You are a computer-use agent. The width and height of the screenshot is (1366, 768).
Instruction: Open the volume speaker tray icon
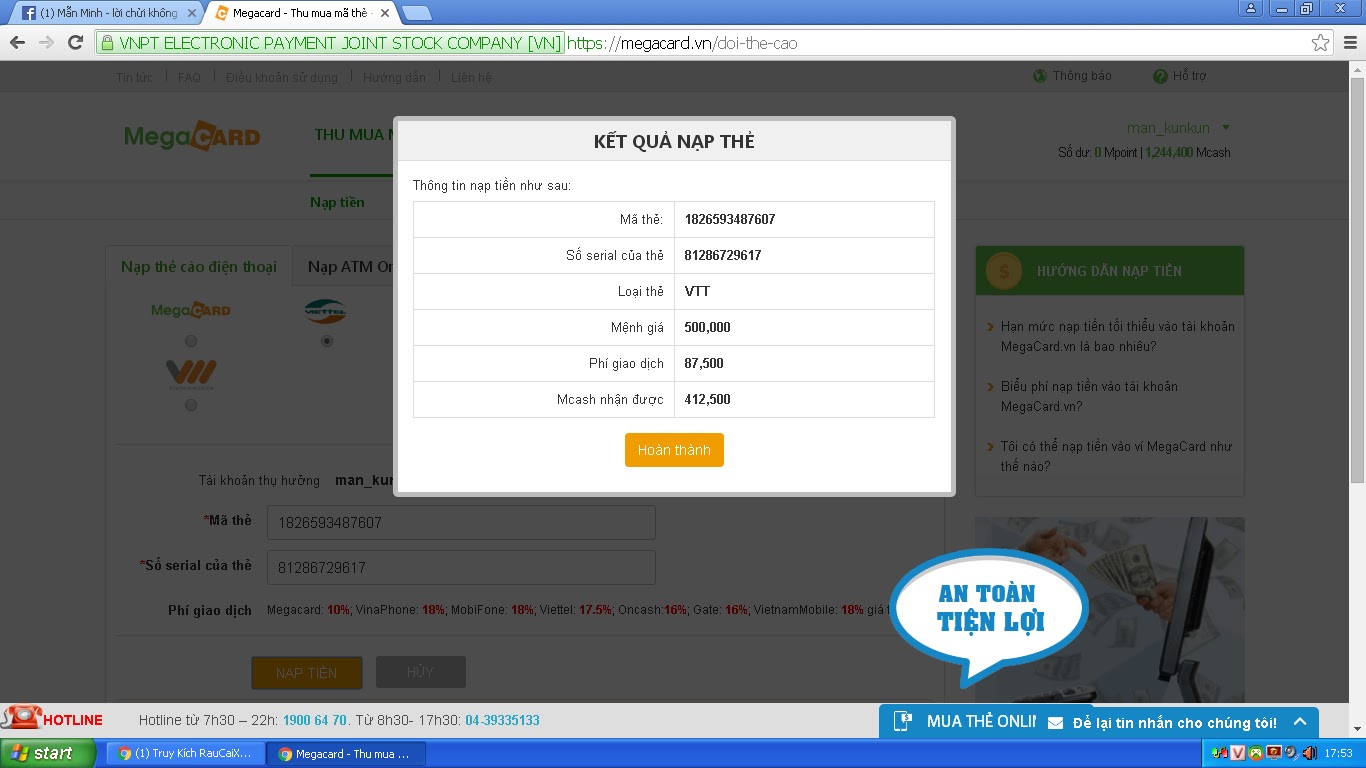1310,753
